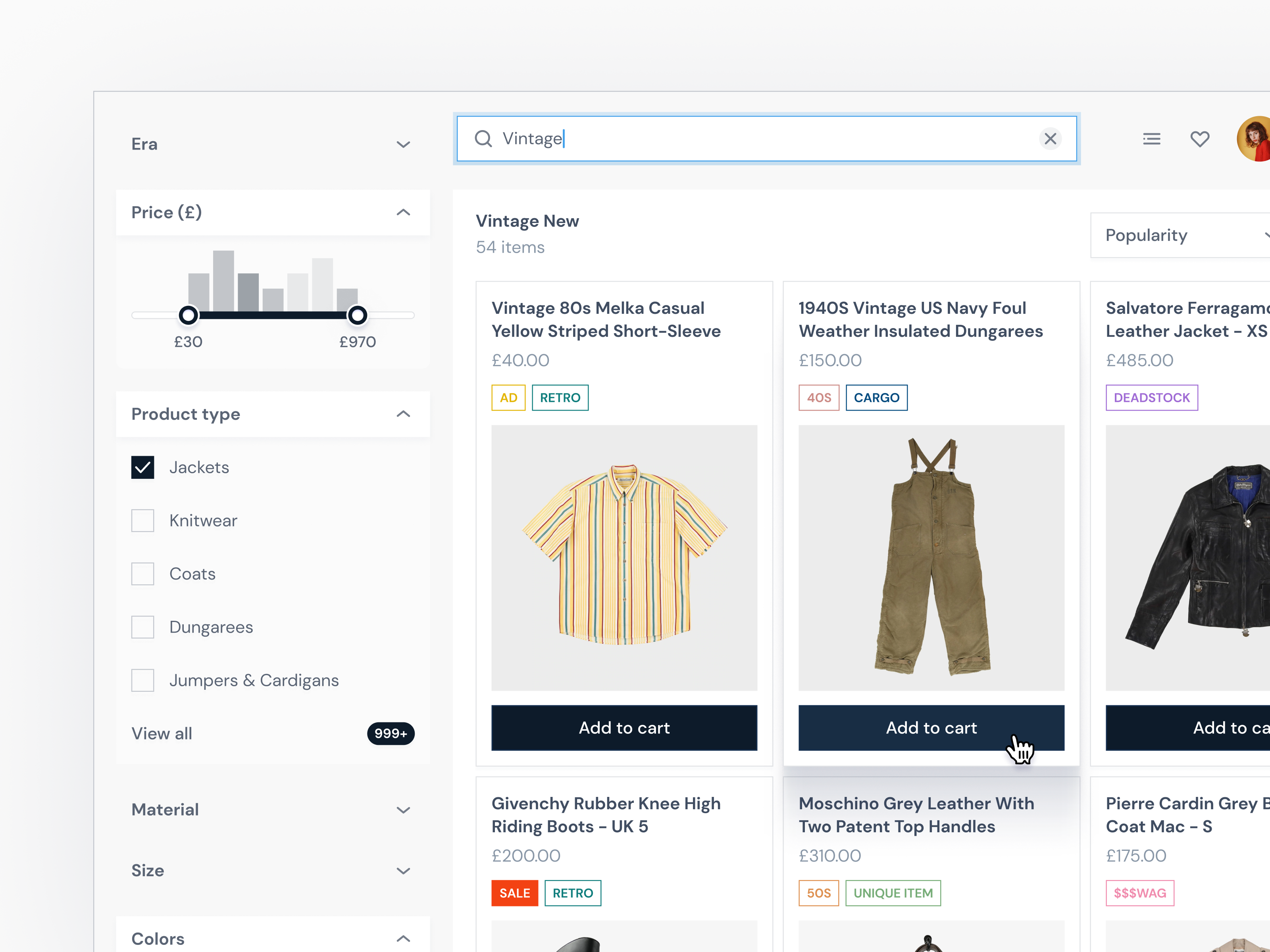
Task: Collapse the Price (£) filter section
Action: (x=273, y=212)
